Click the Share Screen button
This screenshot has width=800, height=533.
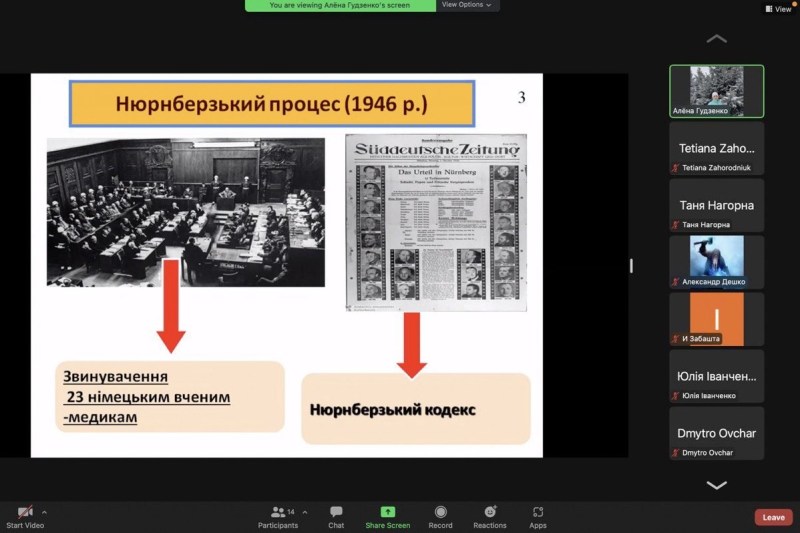(x=388, y=517)
